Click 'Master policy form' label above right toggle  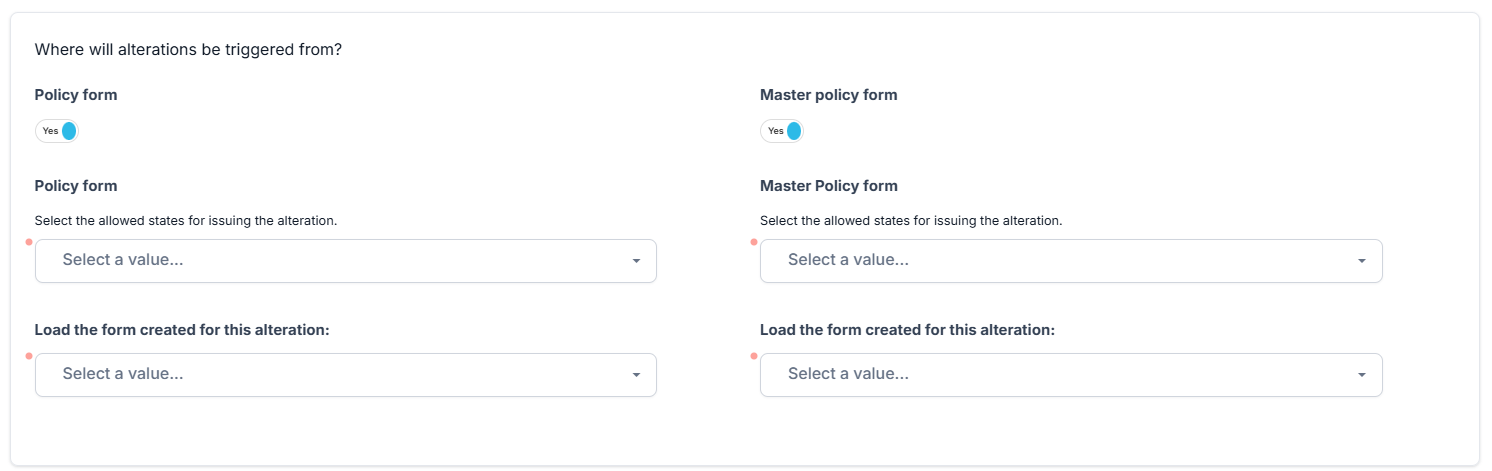(828, 95)
